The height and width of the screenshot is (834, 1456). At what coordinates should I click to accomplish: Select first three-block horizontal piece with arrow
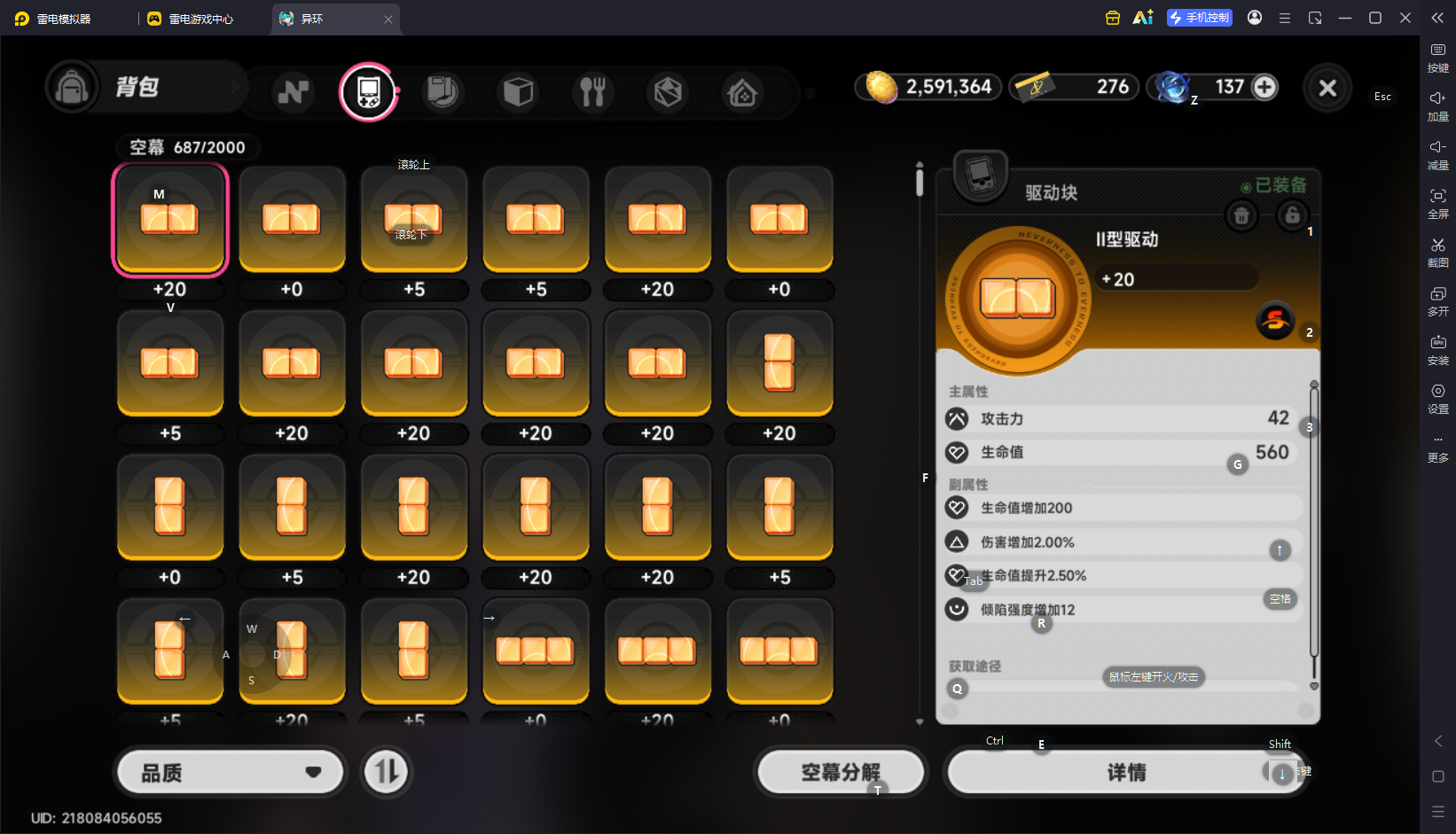(x=536, y=651)
